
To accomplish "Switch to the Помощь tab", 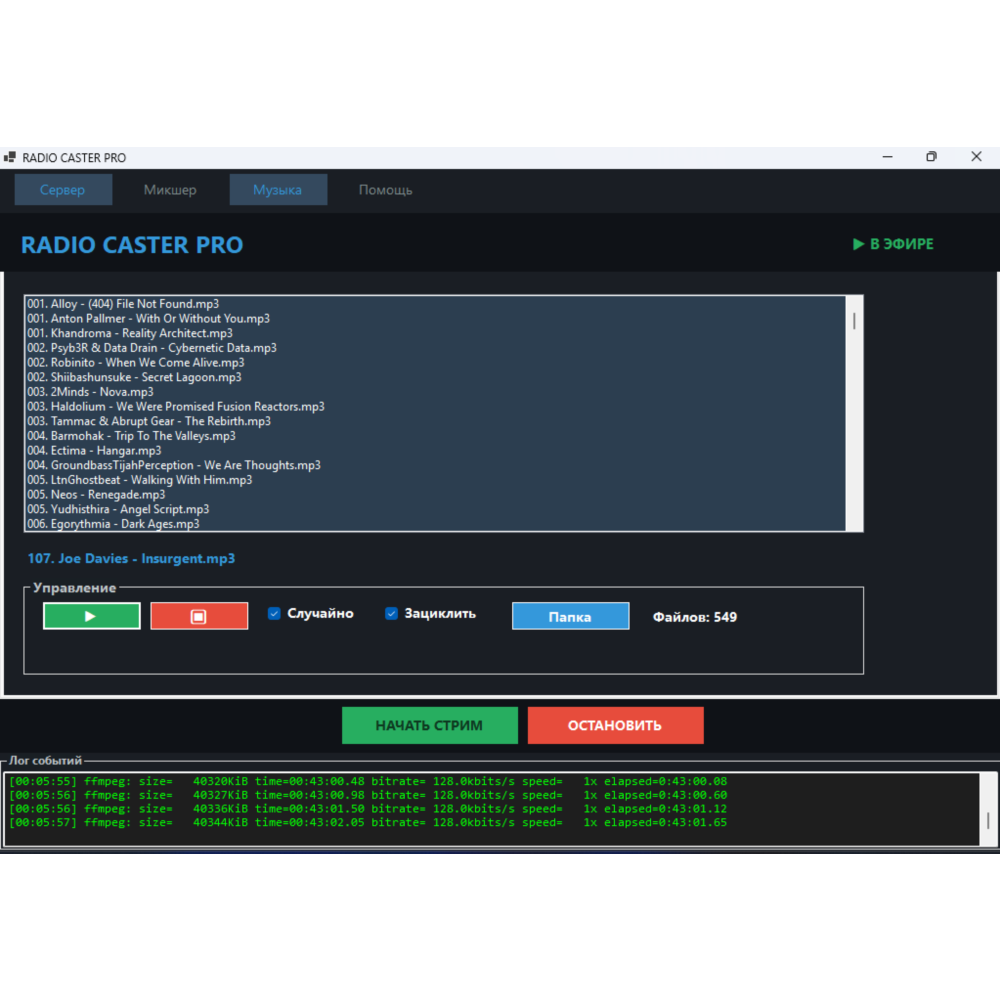I will [x=385, y=189].
